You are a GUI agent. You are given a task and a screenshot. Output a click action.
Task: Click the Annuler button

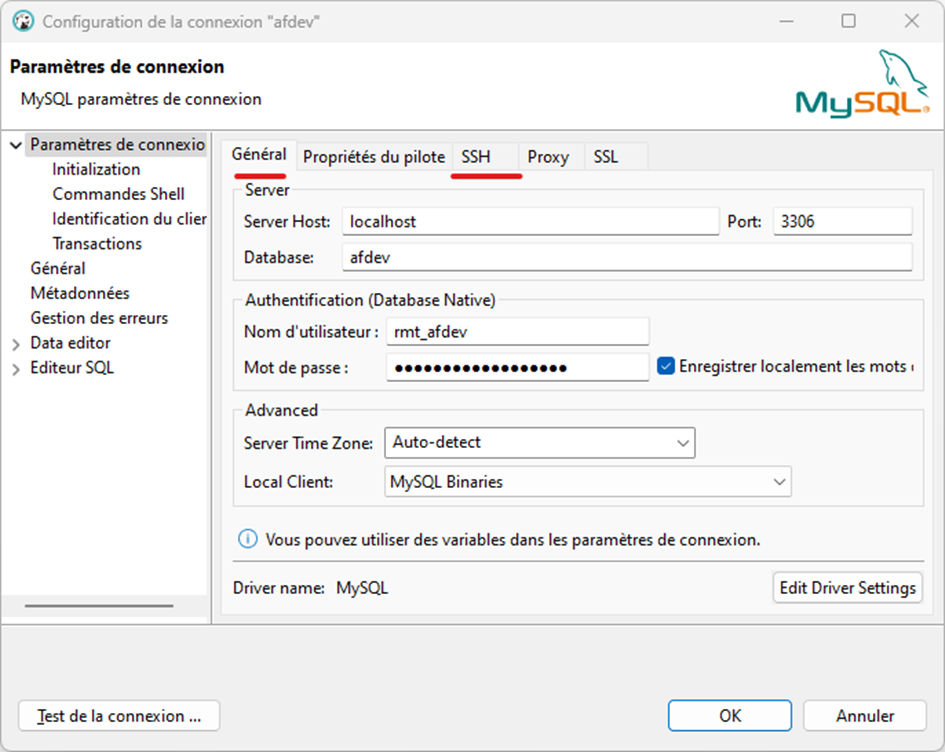point(865,716)
